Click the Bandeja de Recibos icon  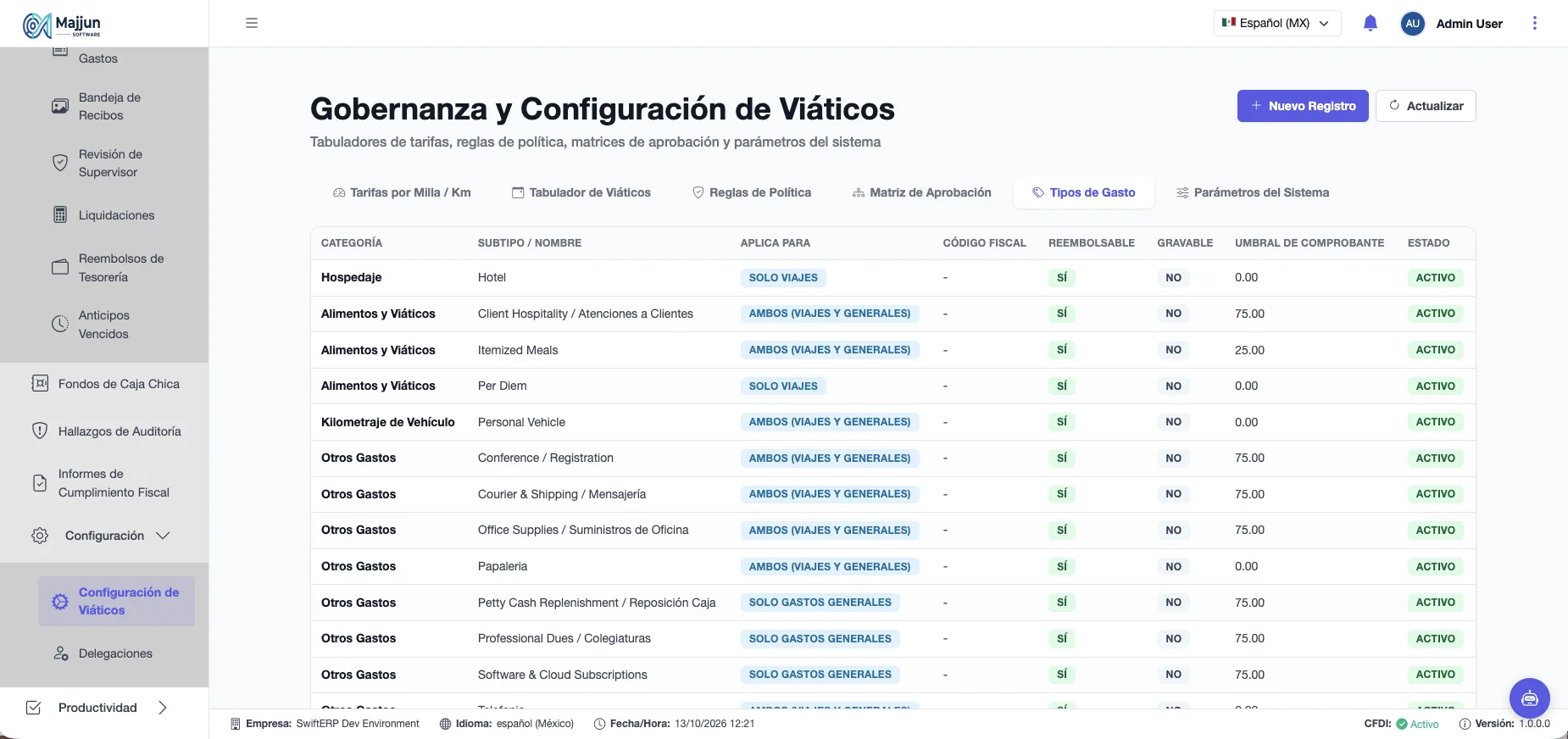60,106
